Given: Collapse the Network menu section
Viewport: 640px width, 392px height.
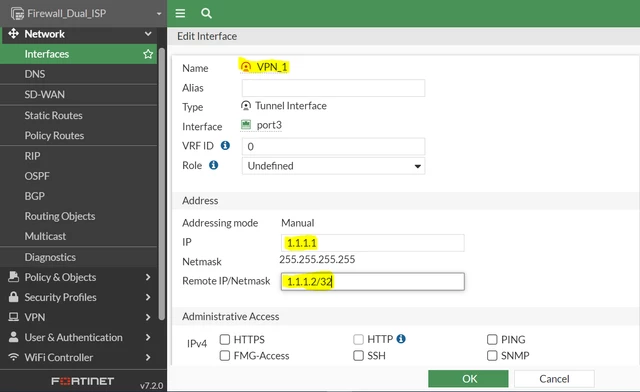Looking at the screenshot, I should 148,33.
